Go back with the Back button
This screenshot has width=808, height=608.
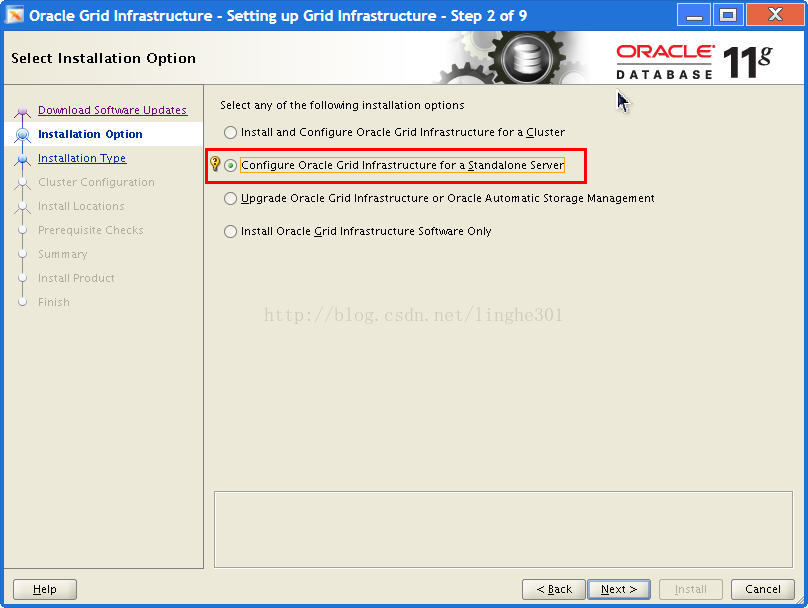[554, 589]
